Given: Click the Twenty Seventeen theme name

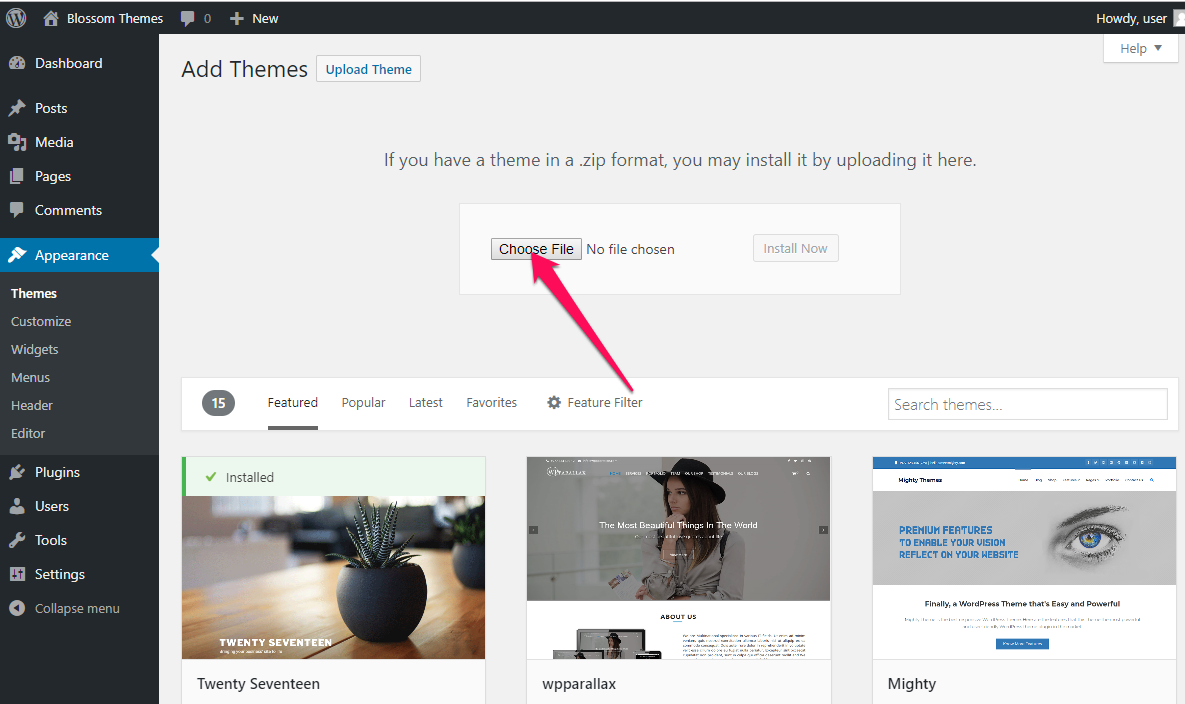Looking at the screenshot, I should pyautogui.click(x=258, y=684).
